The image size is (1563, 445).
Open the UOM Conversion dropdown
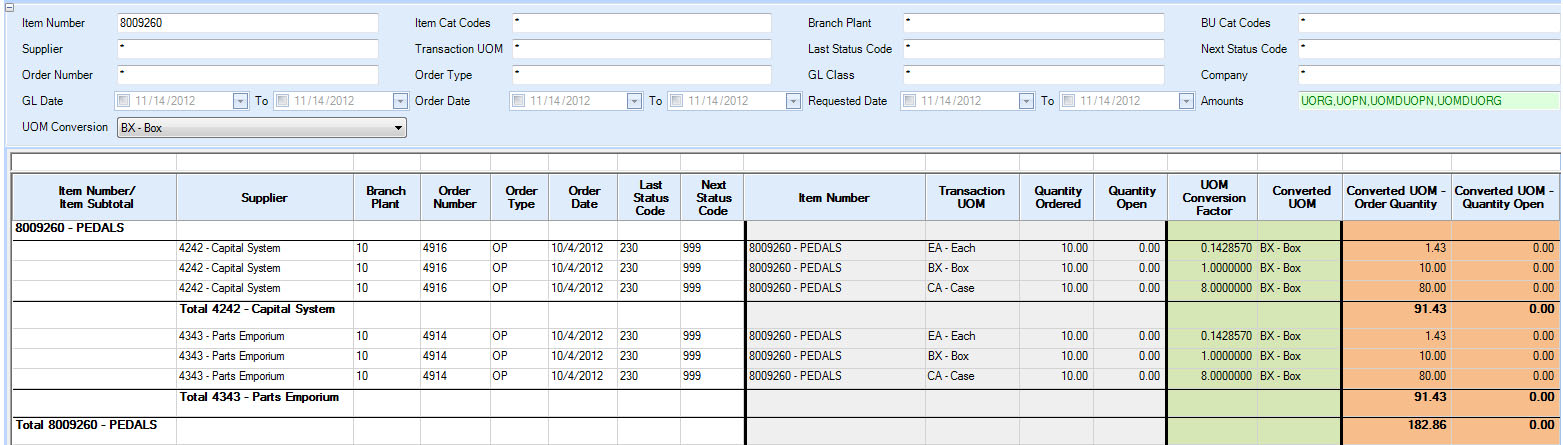[399, 128]
